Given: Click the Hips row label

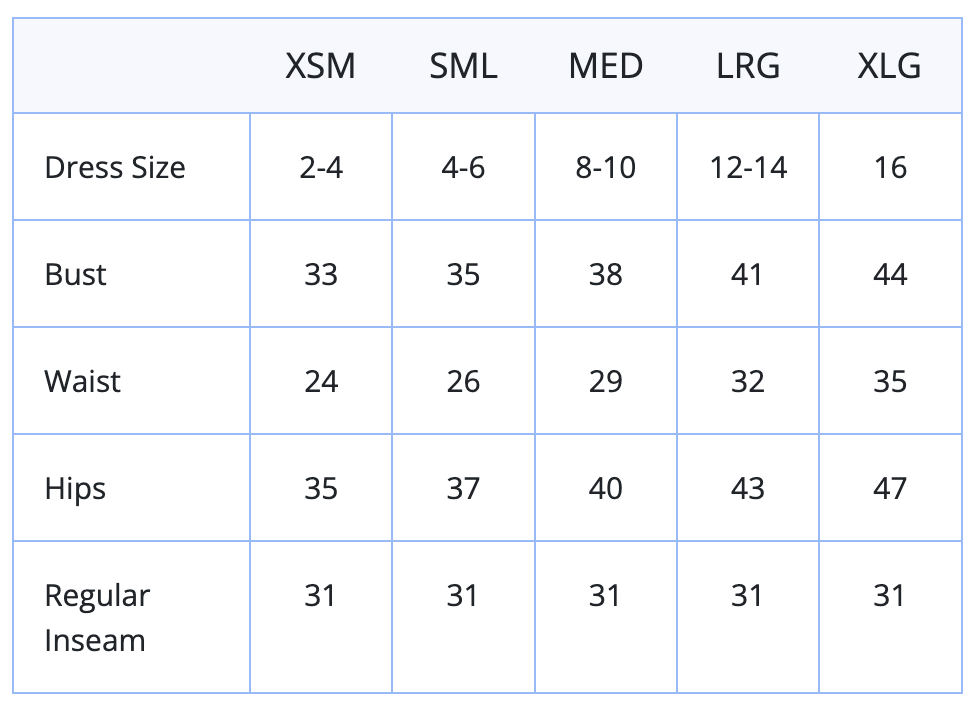Looking at the screenshot, I should [75, 489].
